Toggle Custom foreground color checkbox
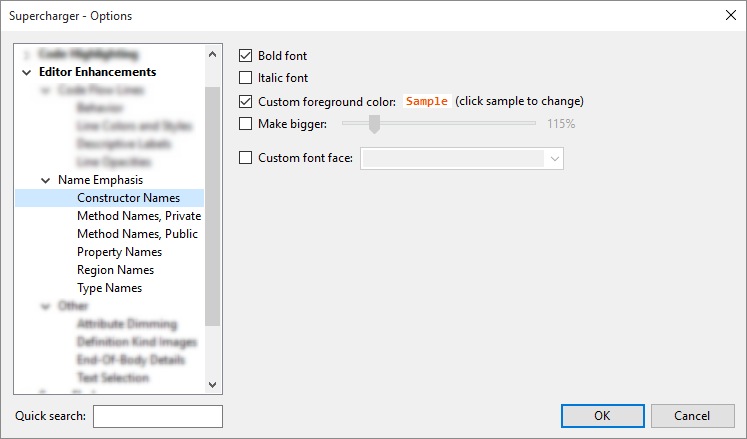This screenshot has height=439, width=747. click(x=245, y=101)
